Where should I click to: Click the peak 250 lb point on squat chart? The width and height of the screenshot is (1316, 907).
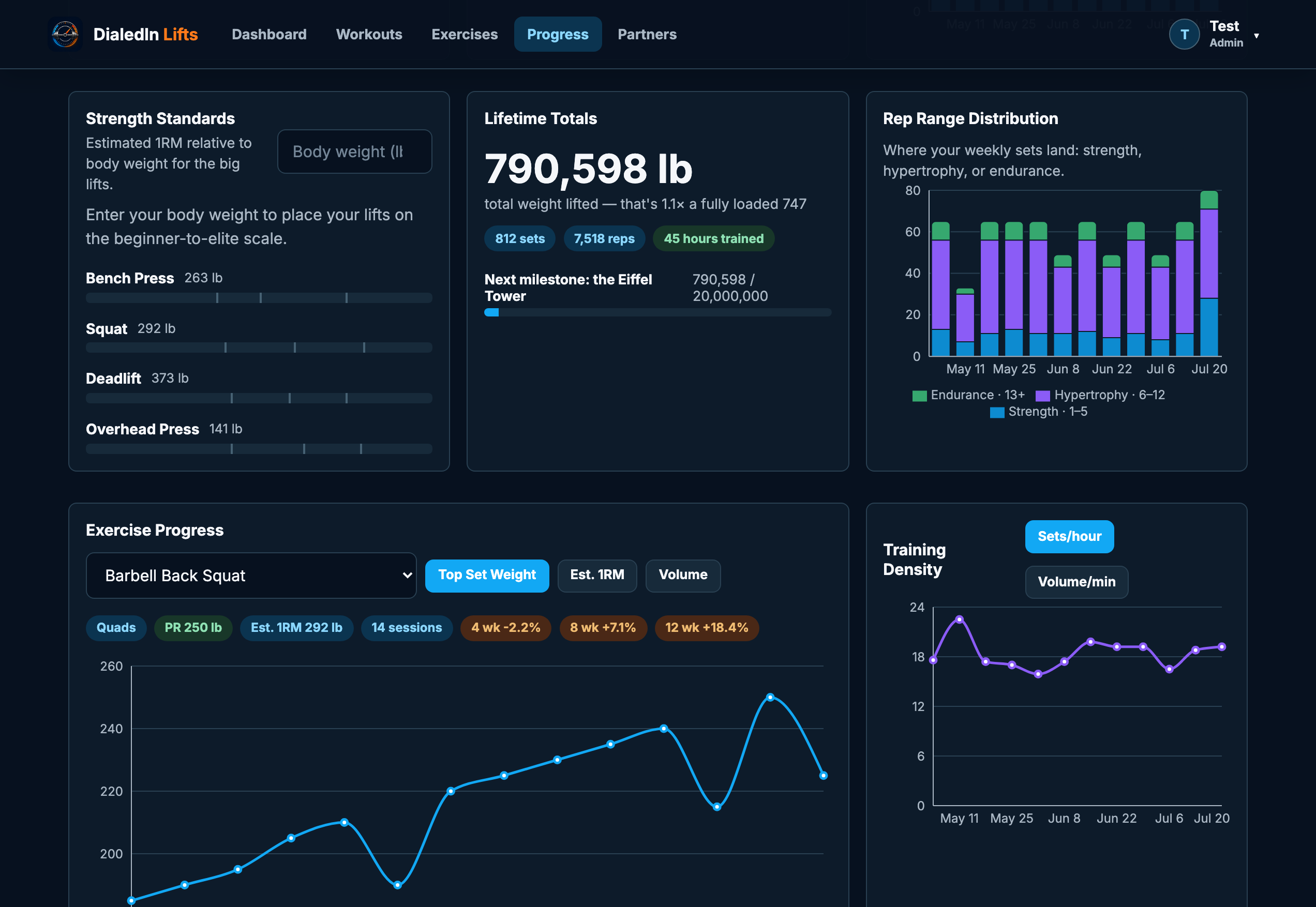tap(770, 697)
